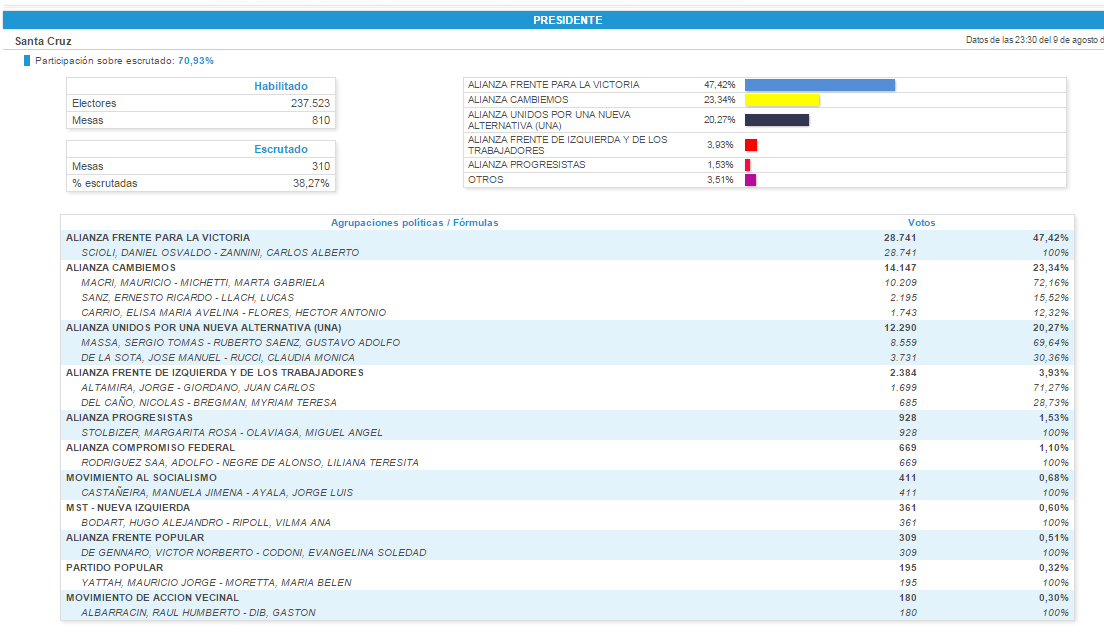Click the MOVIMIENTO DE ACCION VECINAL row
The width and height of the screenshot is (1104, 633).
567,598
